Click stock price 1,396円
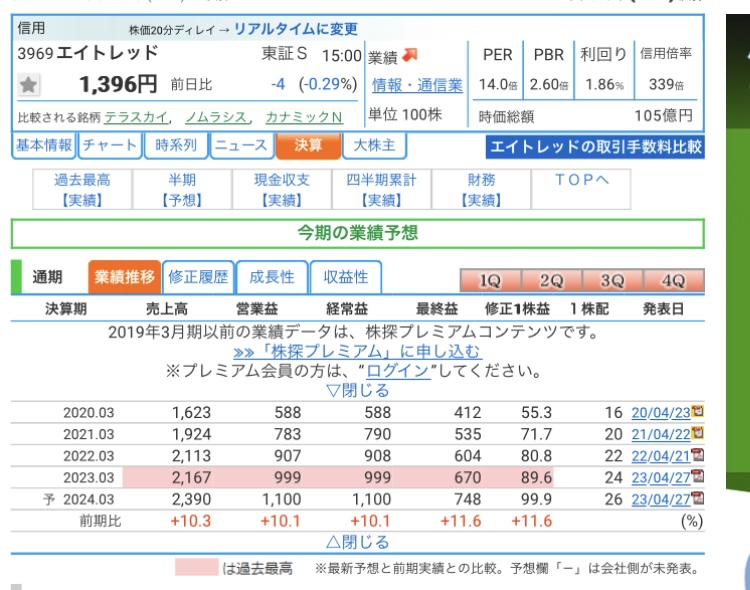The image size is (750, 590). pyautogui.click(x=118, y=84)
